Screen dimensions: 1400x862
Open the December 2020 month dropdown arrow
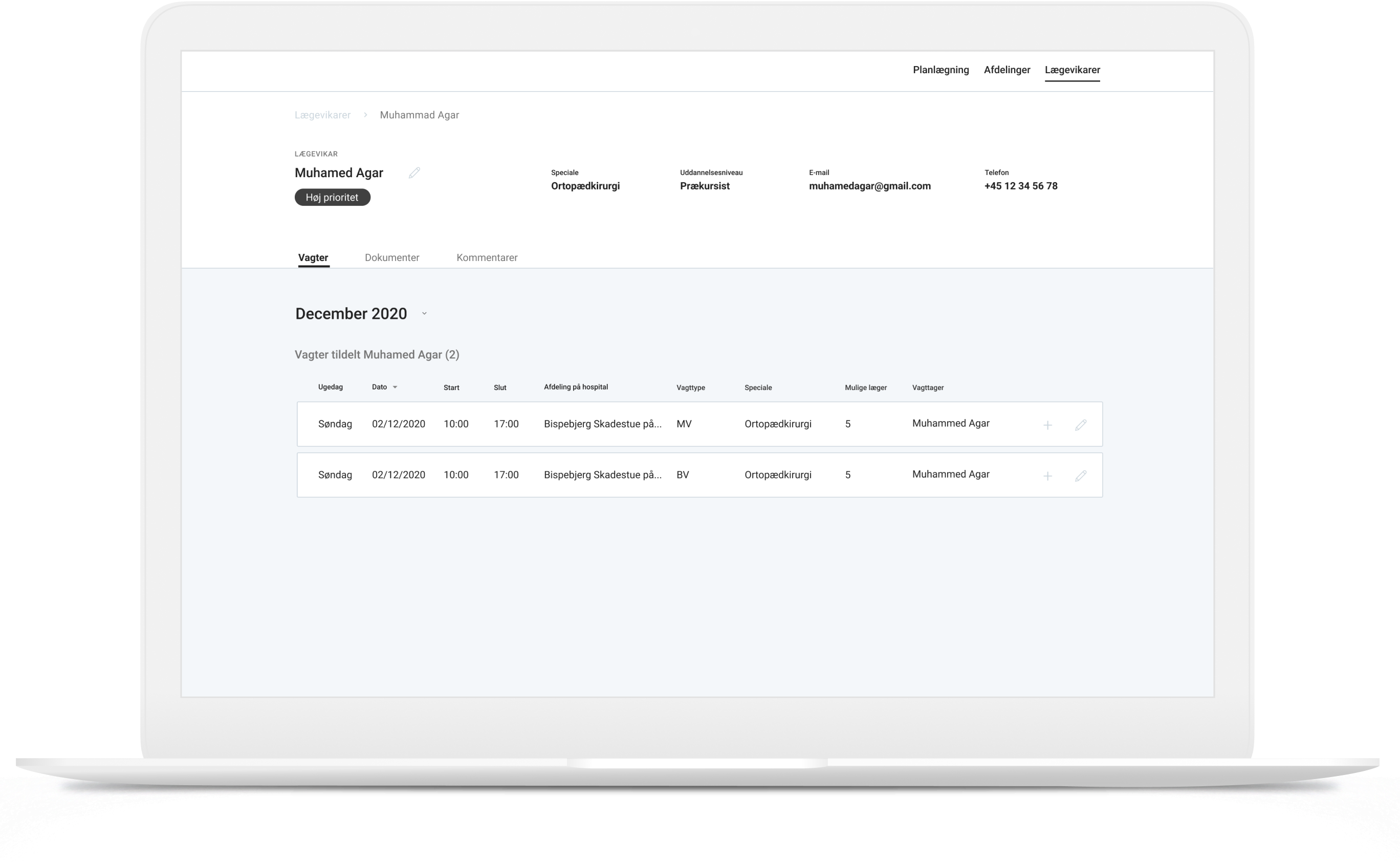424,314
